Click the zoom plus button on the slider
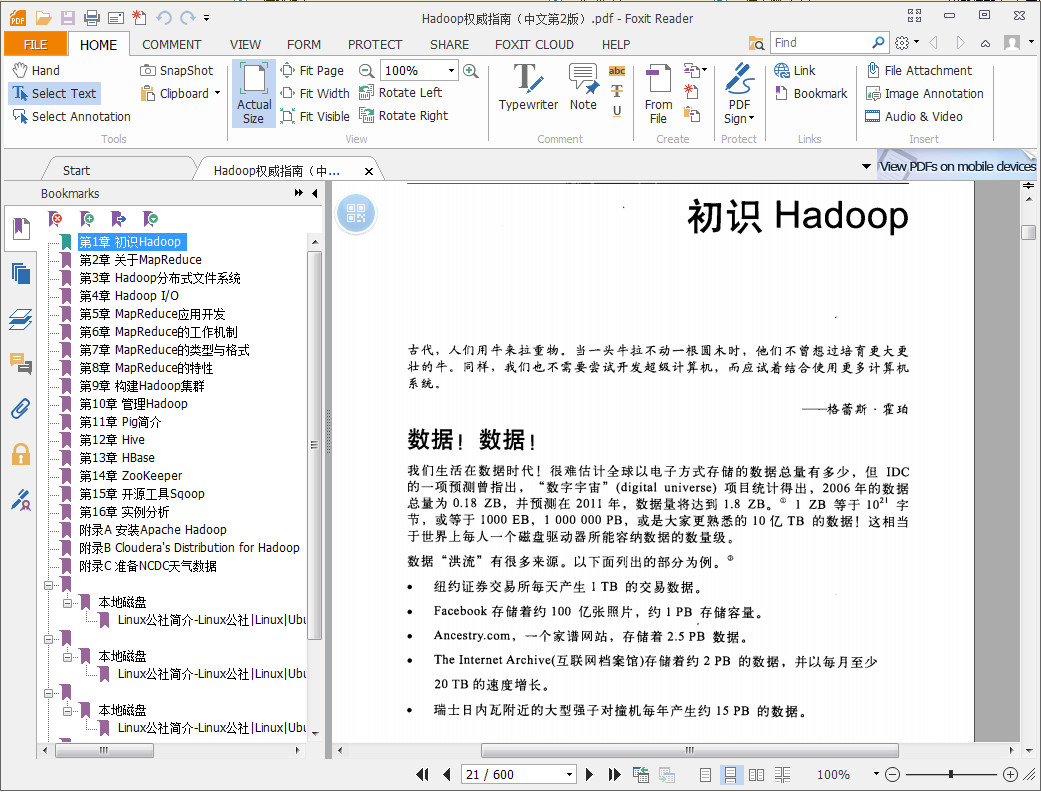The image size is (1041, 792). 1010,775
